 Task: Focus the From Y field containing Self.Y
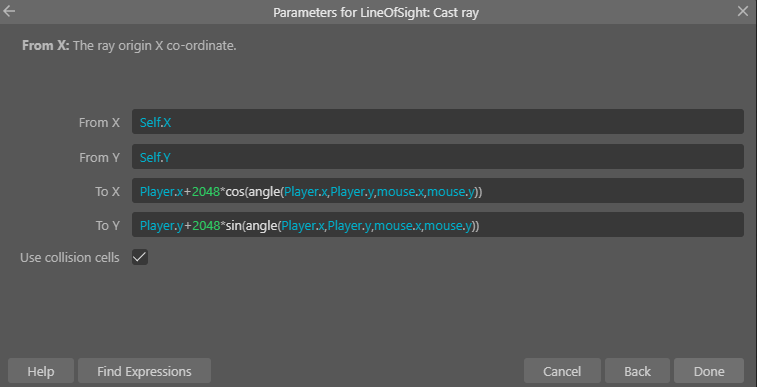click(x=437, y=156)
